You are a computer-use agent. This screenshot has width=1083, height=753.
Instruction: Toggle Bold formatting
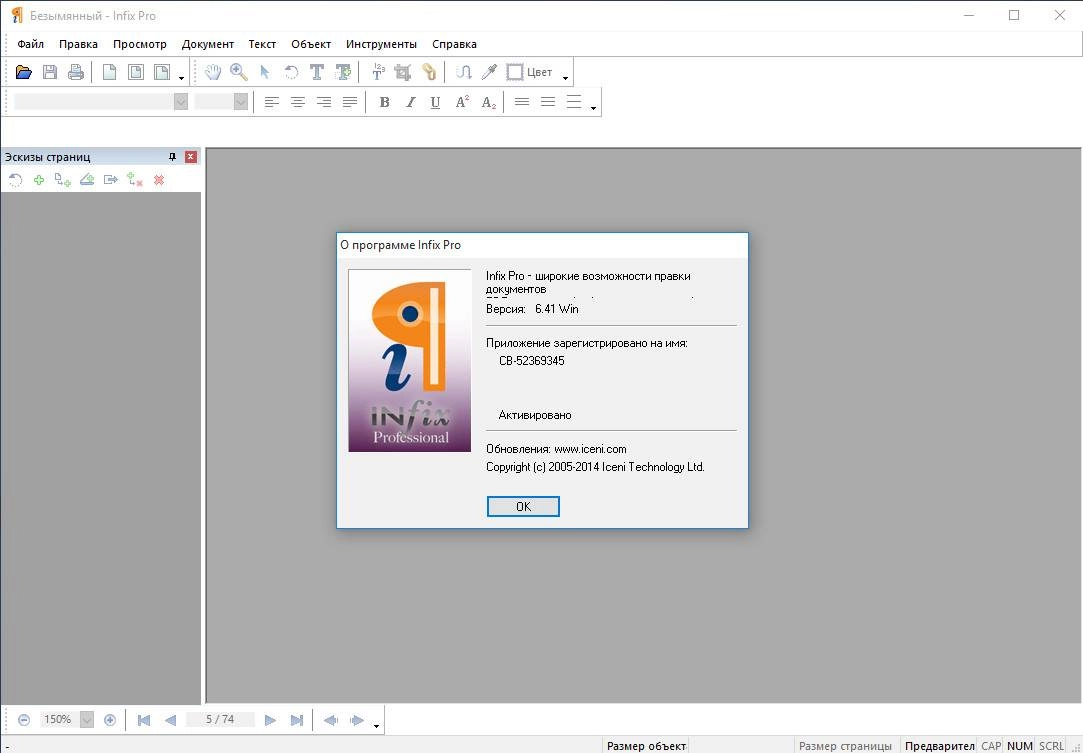[x=385, y=102]
